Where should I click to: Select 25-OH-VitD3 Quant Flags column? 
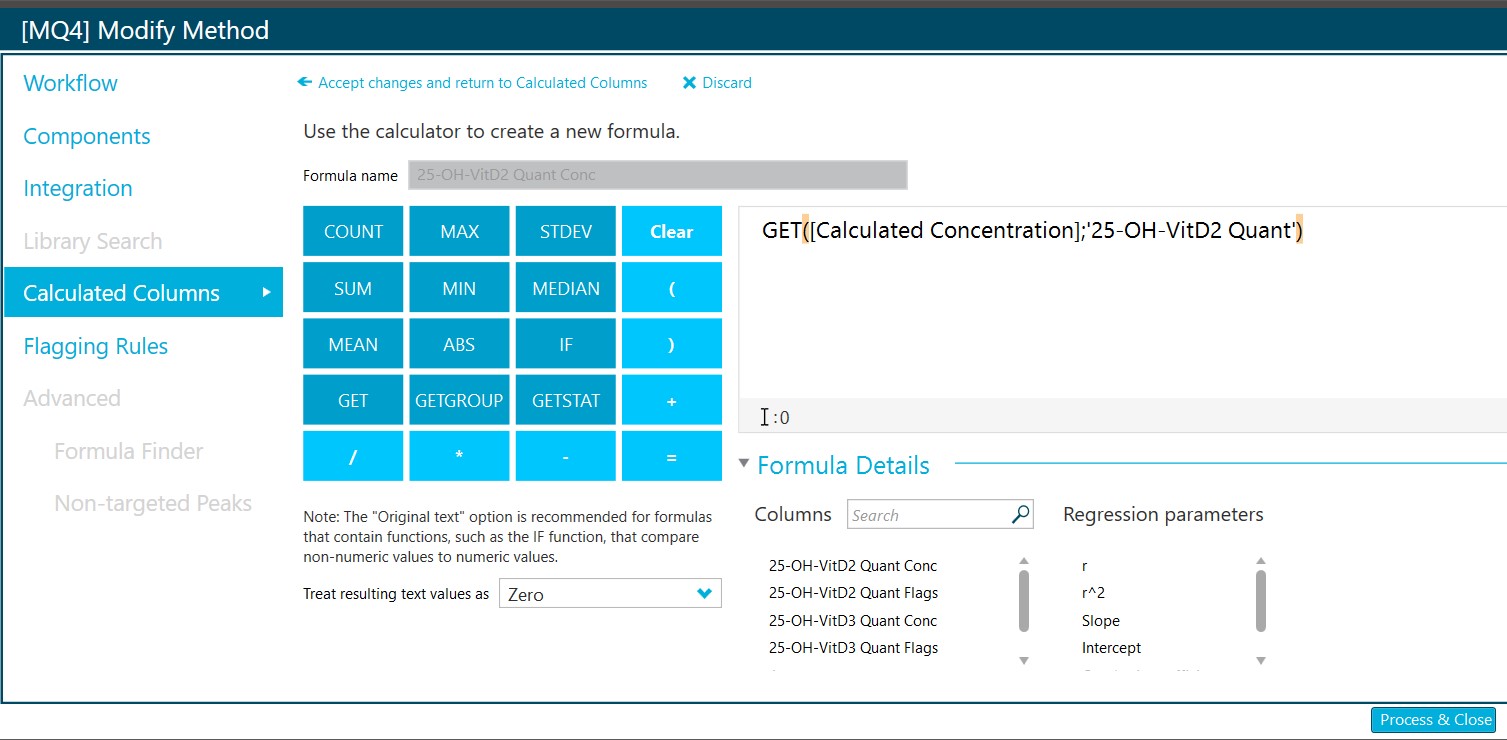point(853,648)
